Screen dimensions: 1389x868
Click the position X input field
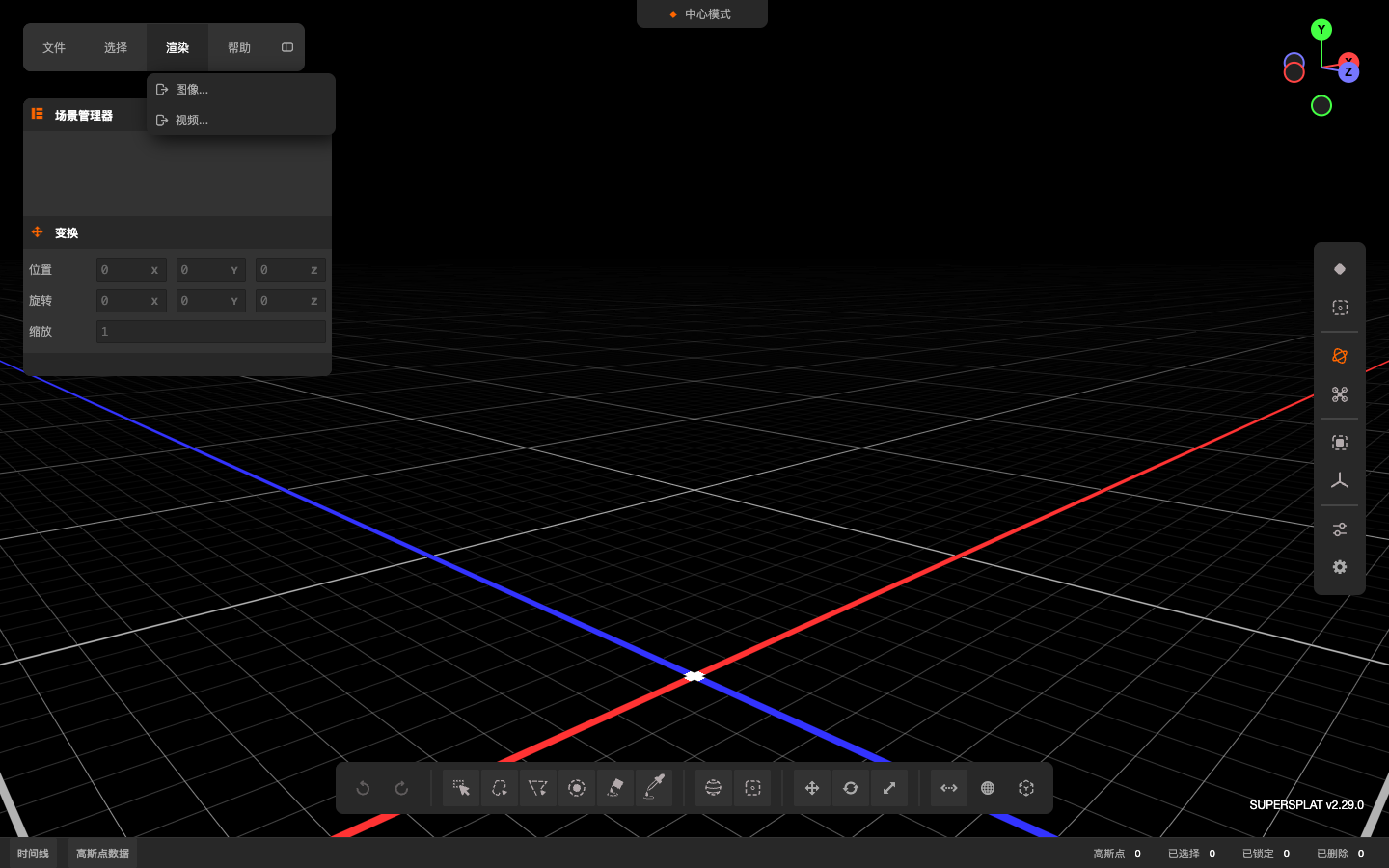(x=131, y=270)
